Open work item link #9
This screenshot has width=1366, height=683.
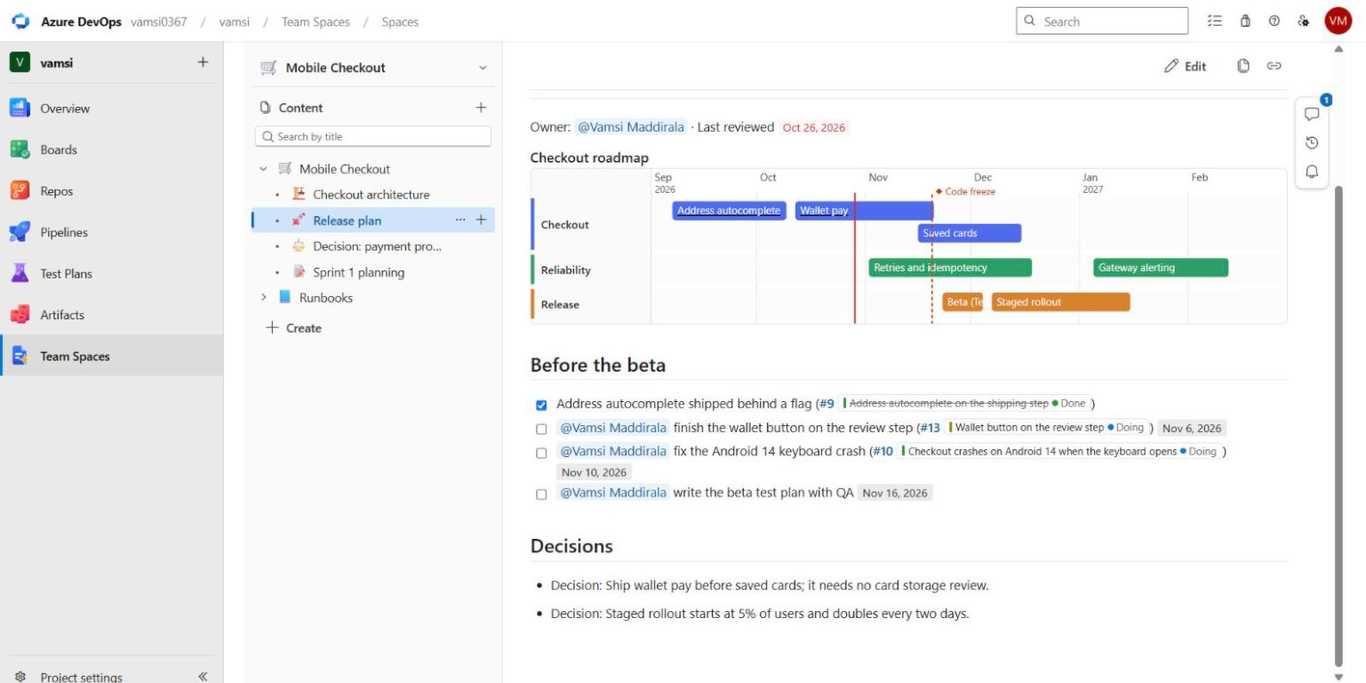pyautogui.click(x=826, y=404)
